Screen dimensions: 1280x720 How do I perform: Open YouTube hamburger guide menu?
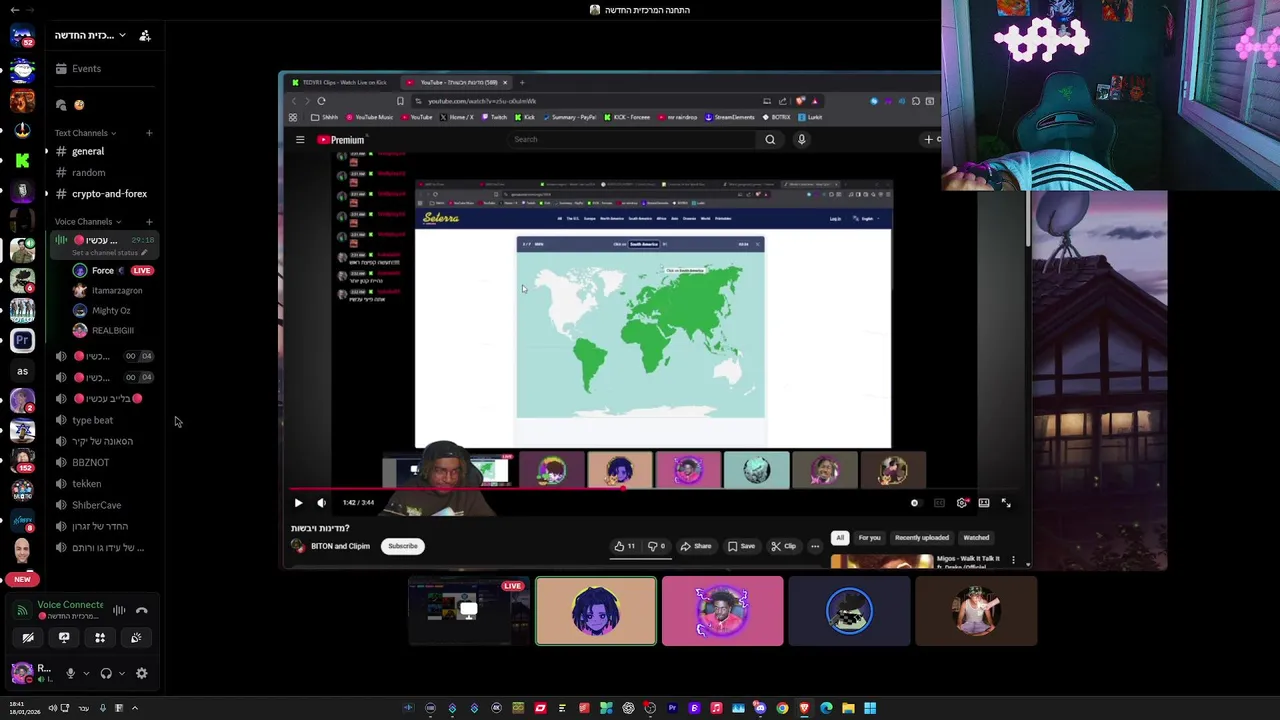point(299,139)
